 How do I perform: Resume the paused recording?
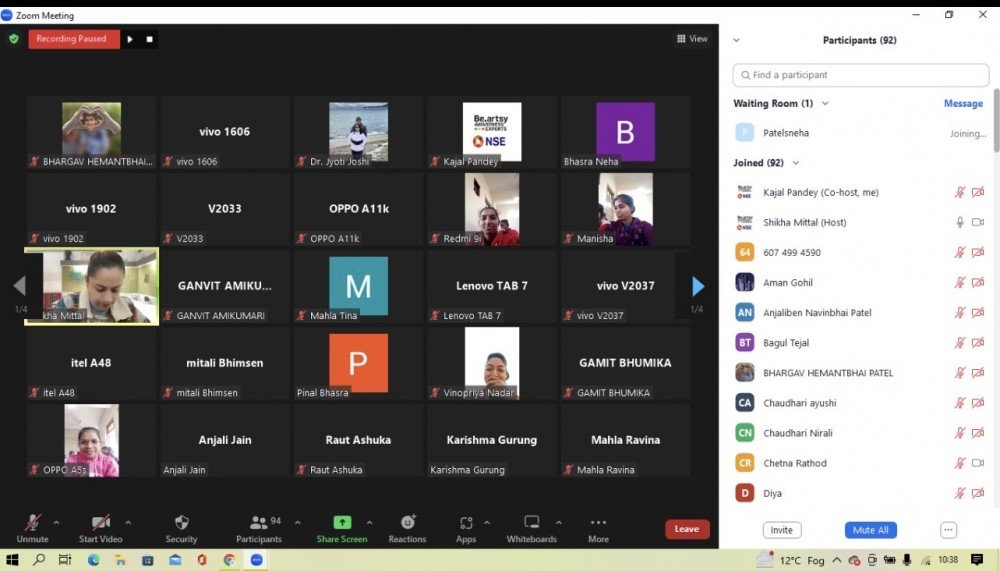pos(130,39)
